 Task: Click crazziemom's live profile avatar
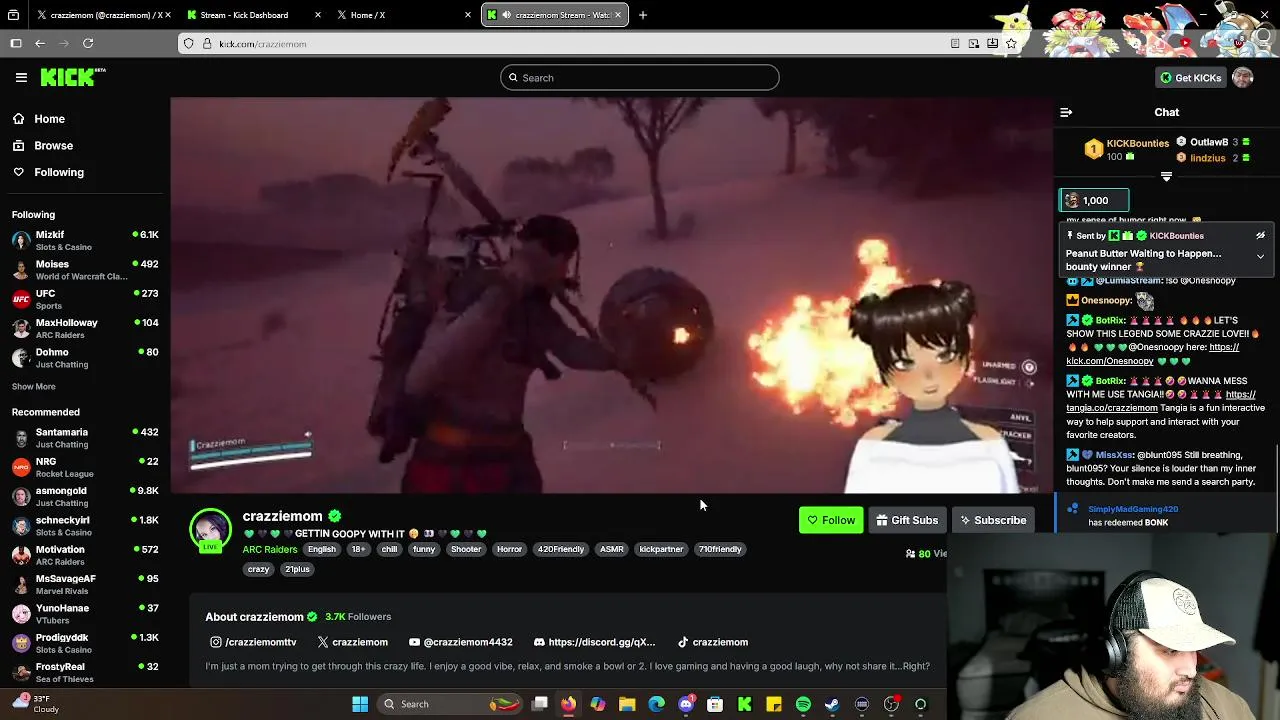pyautogui.click(x=211, y=531)
